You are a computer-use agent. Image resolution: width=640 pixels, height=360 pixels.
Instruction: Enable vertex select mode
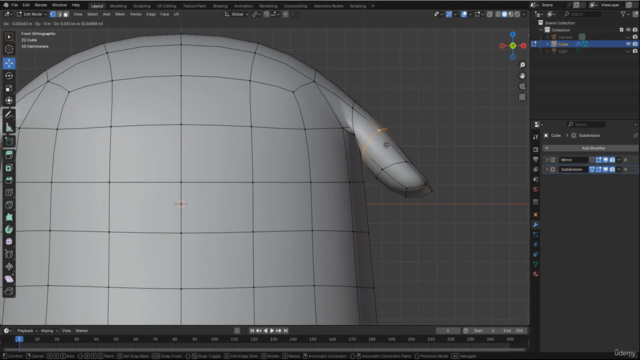(53, 14)
